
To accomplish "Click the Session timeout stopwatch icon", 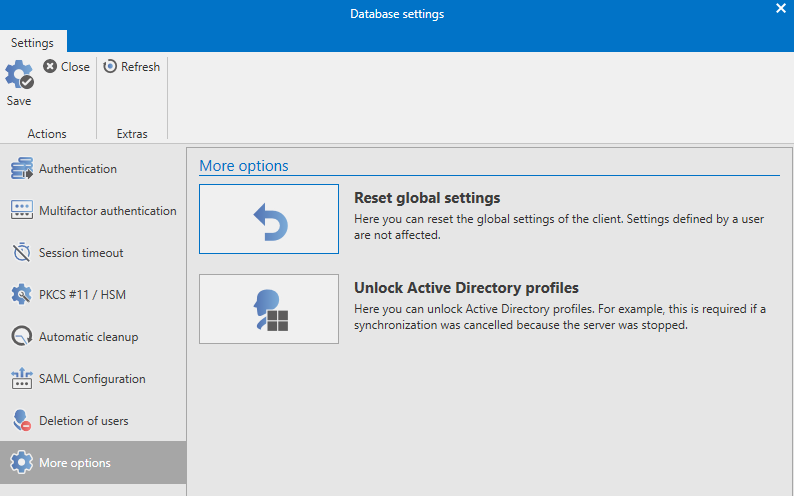I will pyautogui.click(x=22, y=252).
